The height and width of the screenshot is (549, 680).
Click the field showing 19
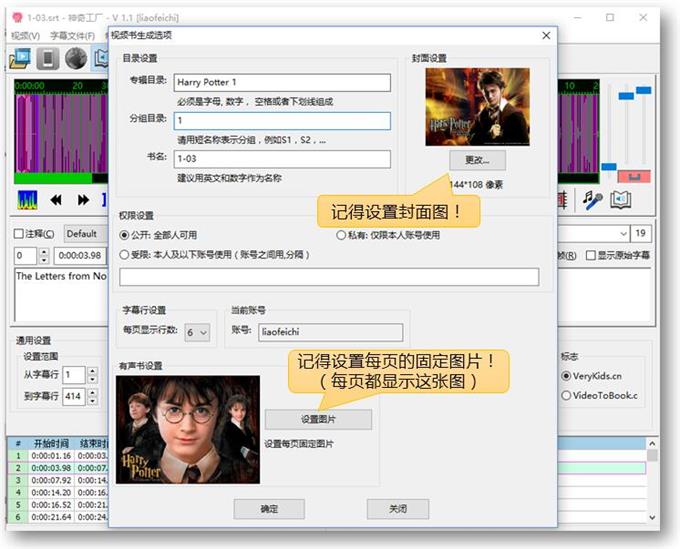(x=641, y=233)
